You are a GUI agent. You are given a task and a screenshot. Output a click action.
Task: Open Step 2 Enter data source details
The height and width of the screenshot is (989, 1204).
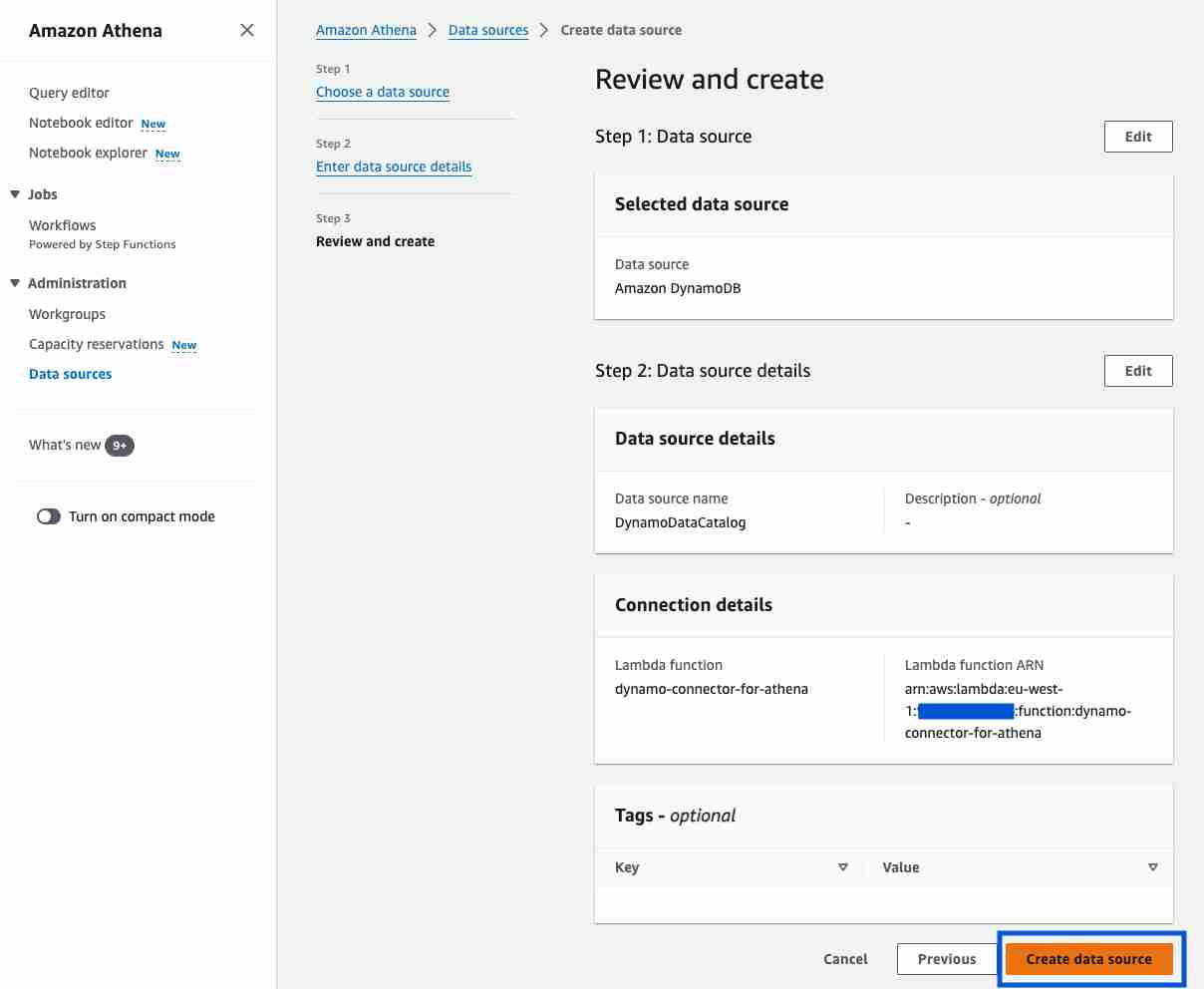tap(394, 166)
